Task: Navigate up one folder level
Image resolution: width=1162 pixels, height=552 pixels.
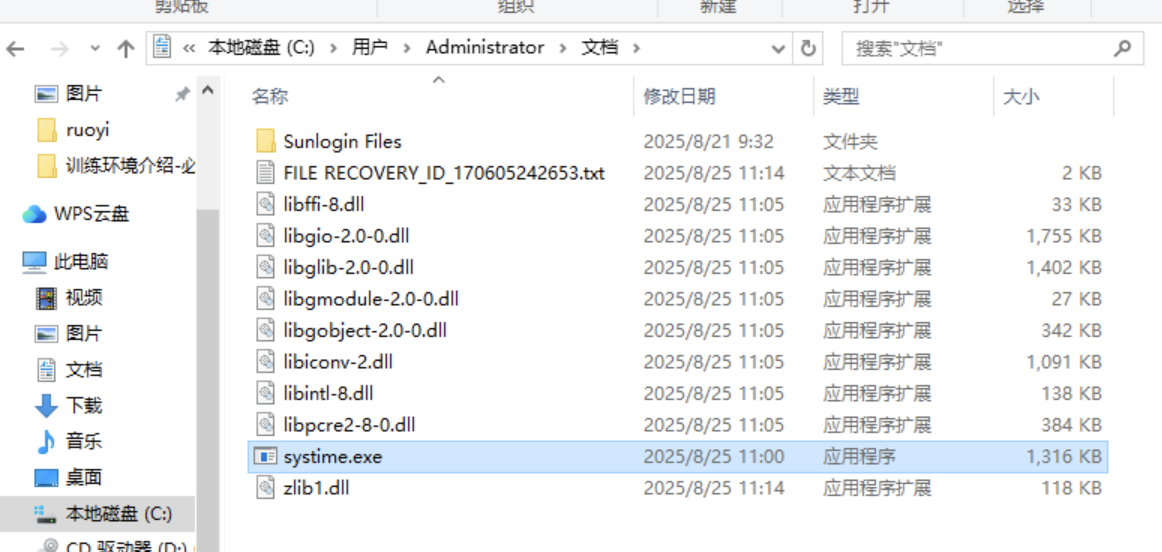Action: (125, 49)
